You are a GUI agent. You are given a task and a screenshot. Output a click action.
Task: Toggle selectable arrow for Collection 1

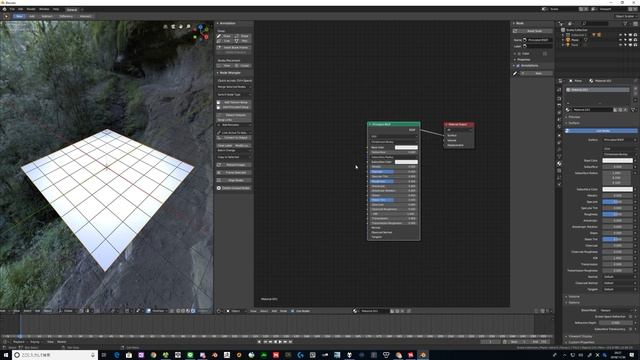(x=625, y=35)
